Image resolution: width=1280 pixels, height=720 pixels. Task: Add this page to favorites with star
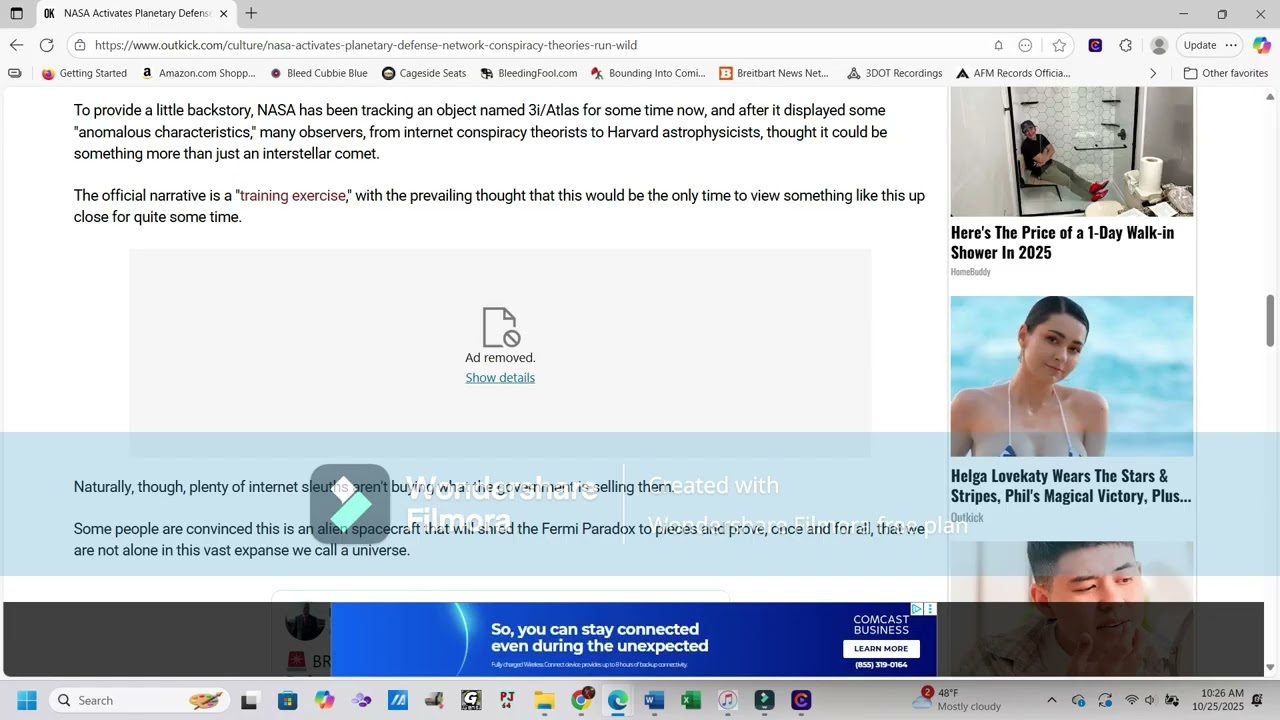click(x=1059, y=45)
